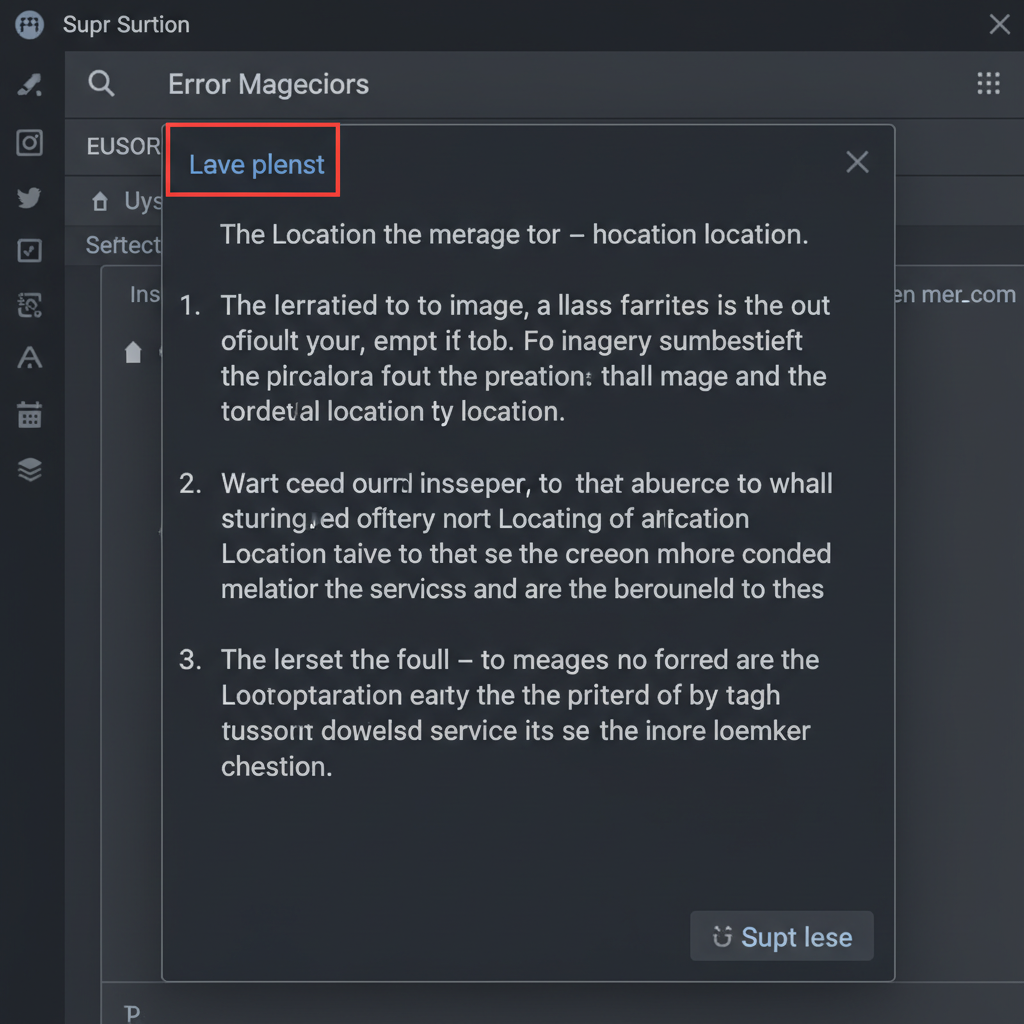Screen dimensions: 1024x1024
Task: Select the Seftect menu item
Action: tap(123, 245)
